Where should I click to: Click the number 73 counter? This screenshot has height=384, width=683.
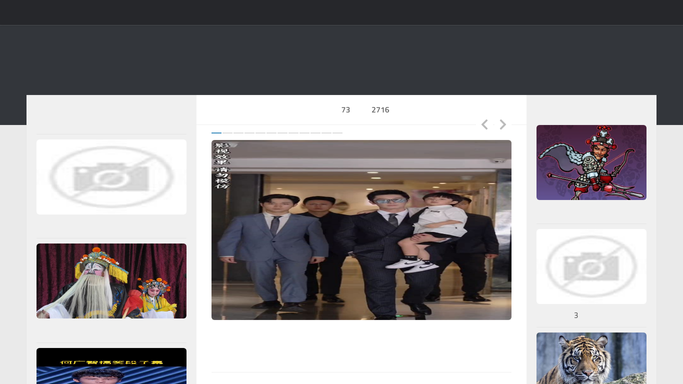pos(345,110)
